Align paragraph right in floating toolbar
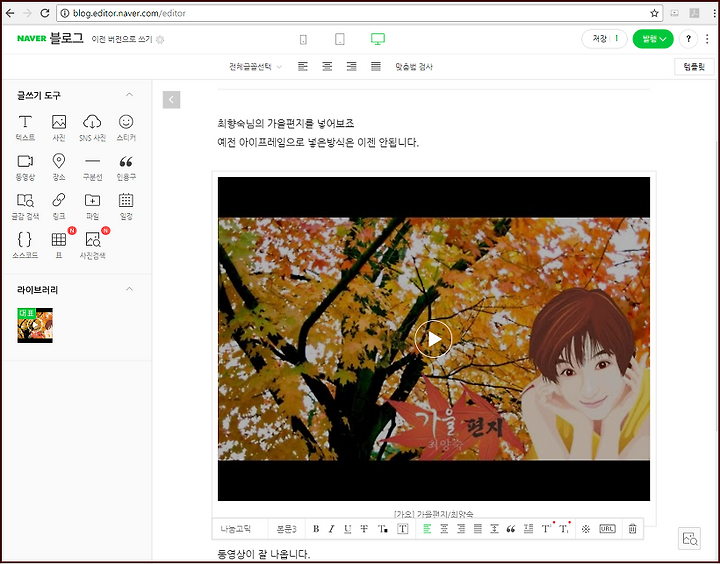The height and width of the screenshot is (564, 720). click(x=461, y=529)
